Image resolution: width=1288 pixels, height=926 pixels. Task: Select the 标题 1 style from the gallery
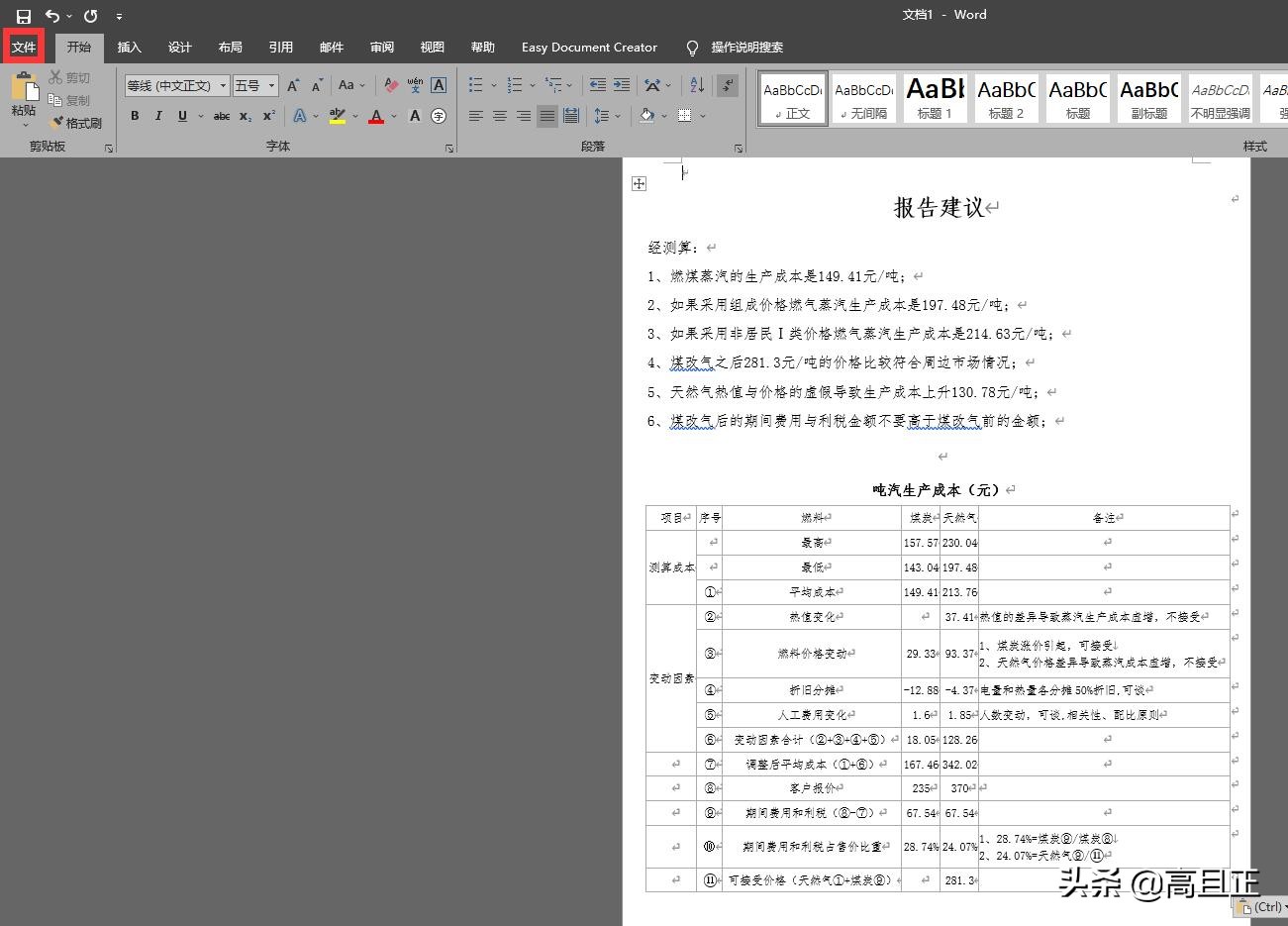click(935, 96)
